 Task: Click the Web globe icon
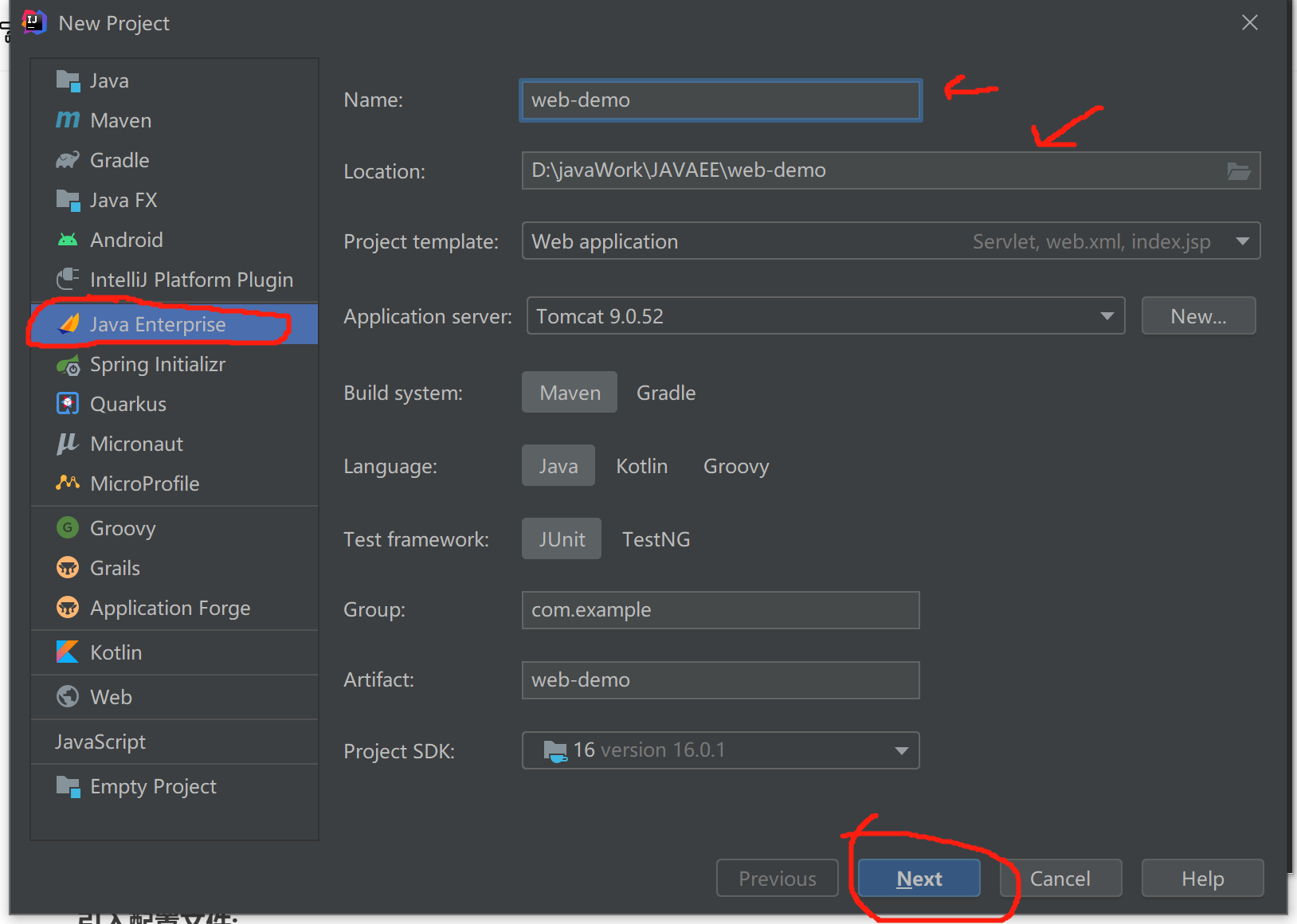point(68,697)
